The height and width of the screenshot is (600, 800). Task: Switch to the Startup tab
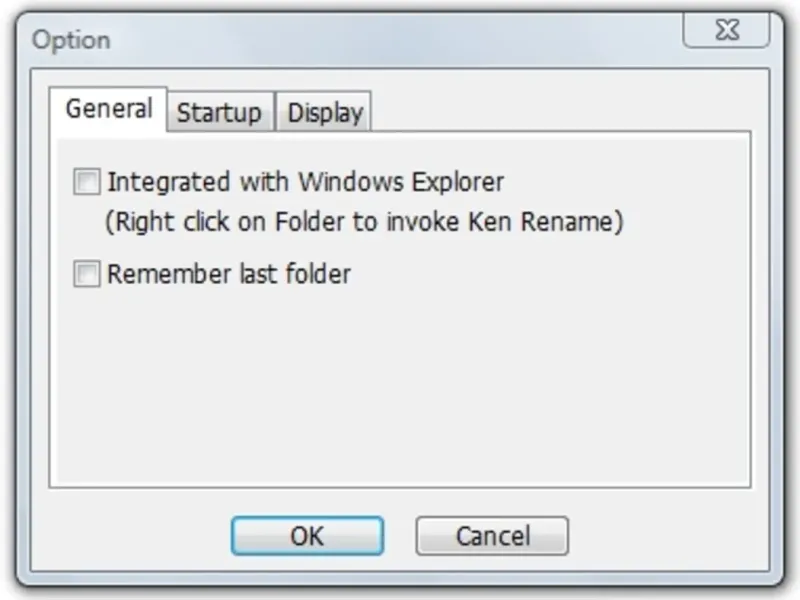[x=219, y=113]
